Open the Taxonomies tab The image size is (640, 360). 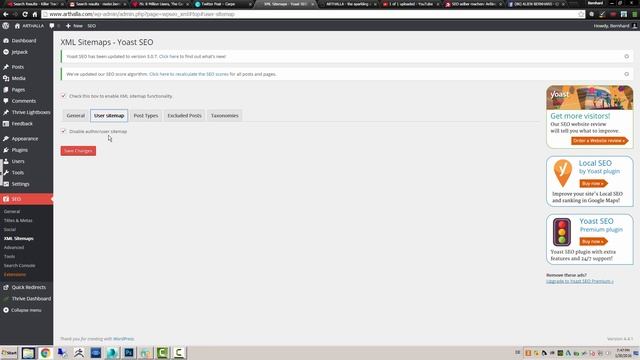[224, 116]
